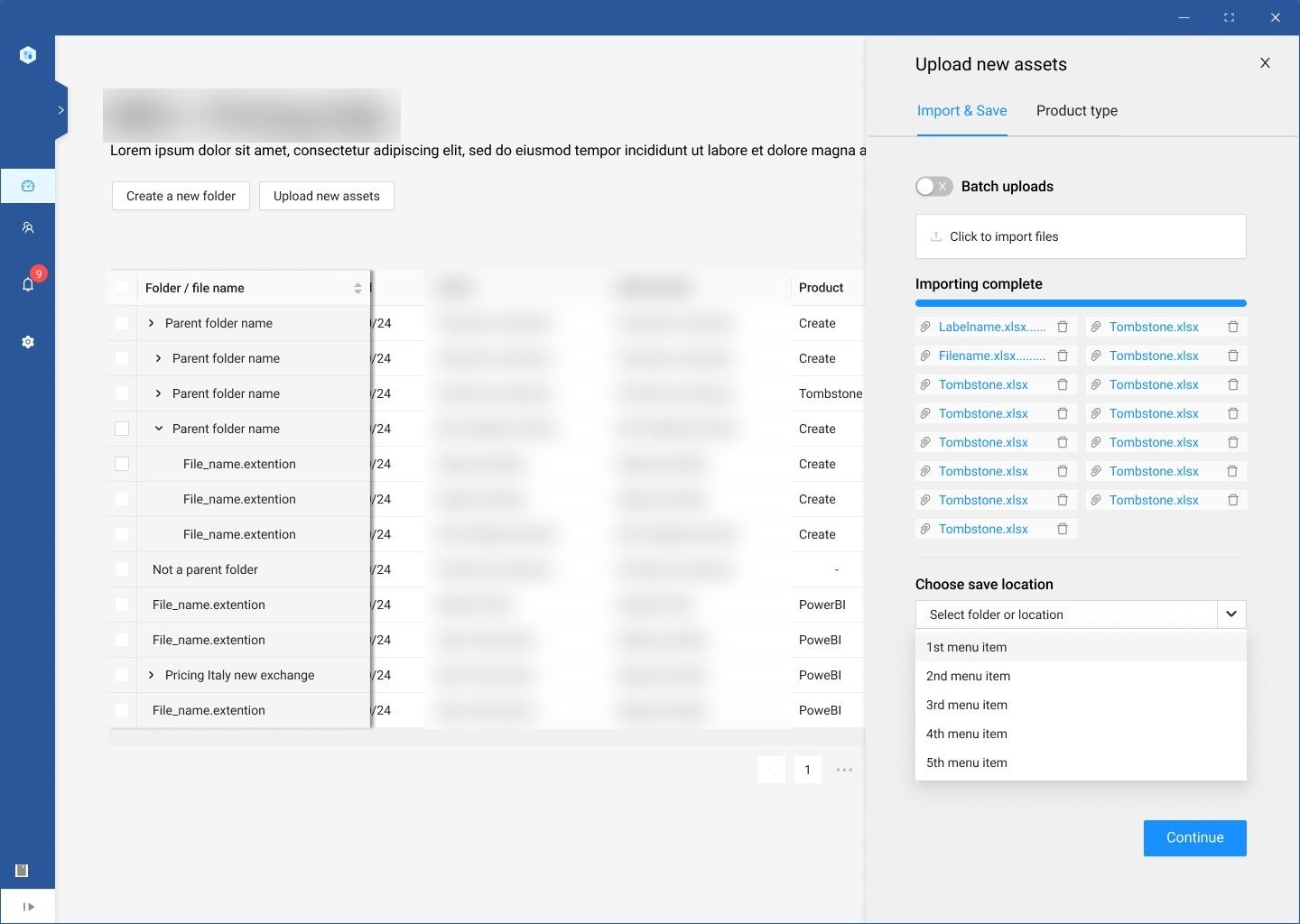Open the Filename.xlsx file link
This screenshot has width=1300, height=924.
point(992,356)
